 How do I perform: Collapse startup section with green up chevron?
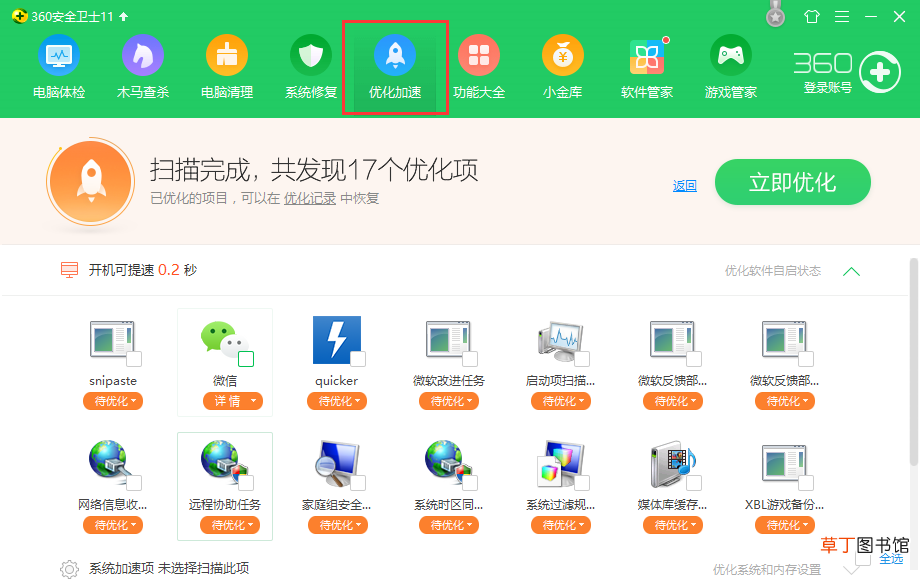(851, 272)
